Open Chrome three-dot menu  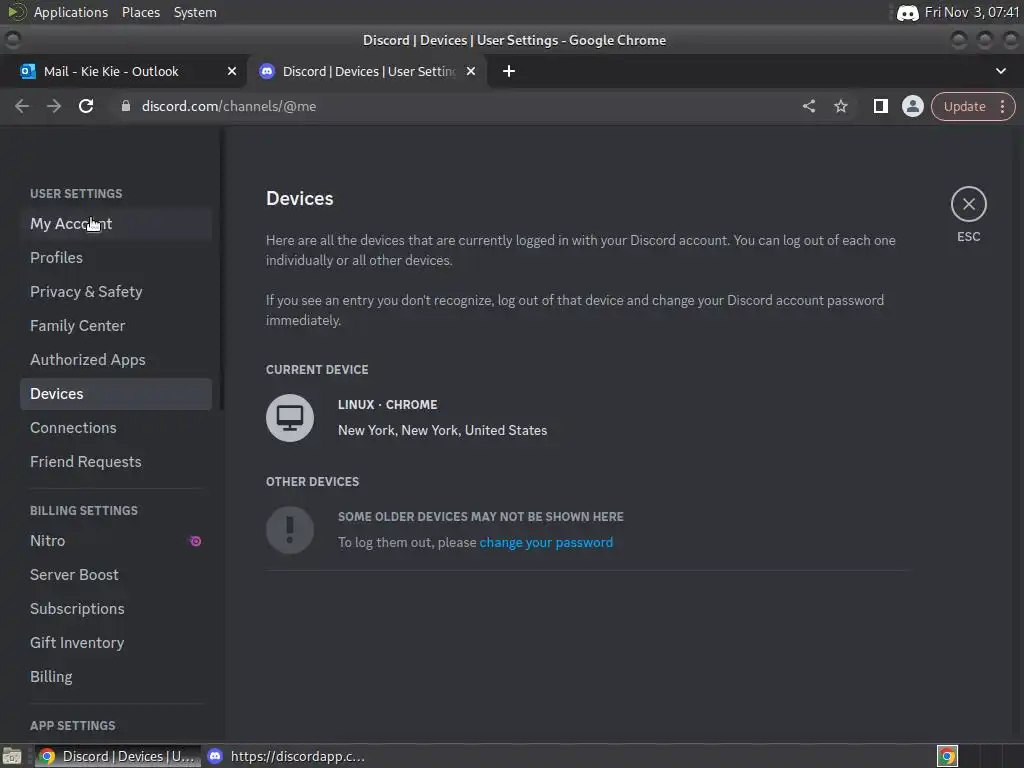[x=1002, y=106]
